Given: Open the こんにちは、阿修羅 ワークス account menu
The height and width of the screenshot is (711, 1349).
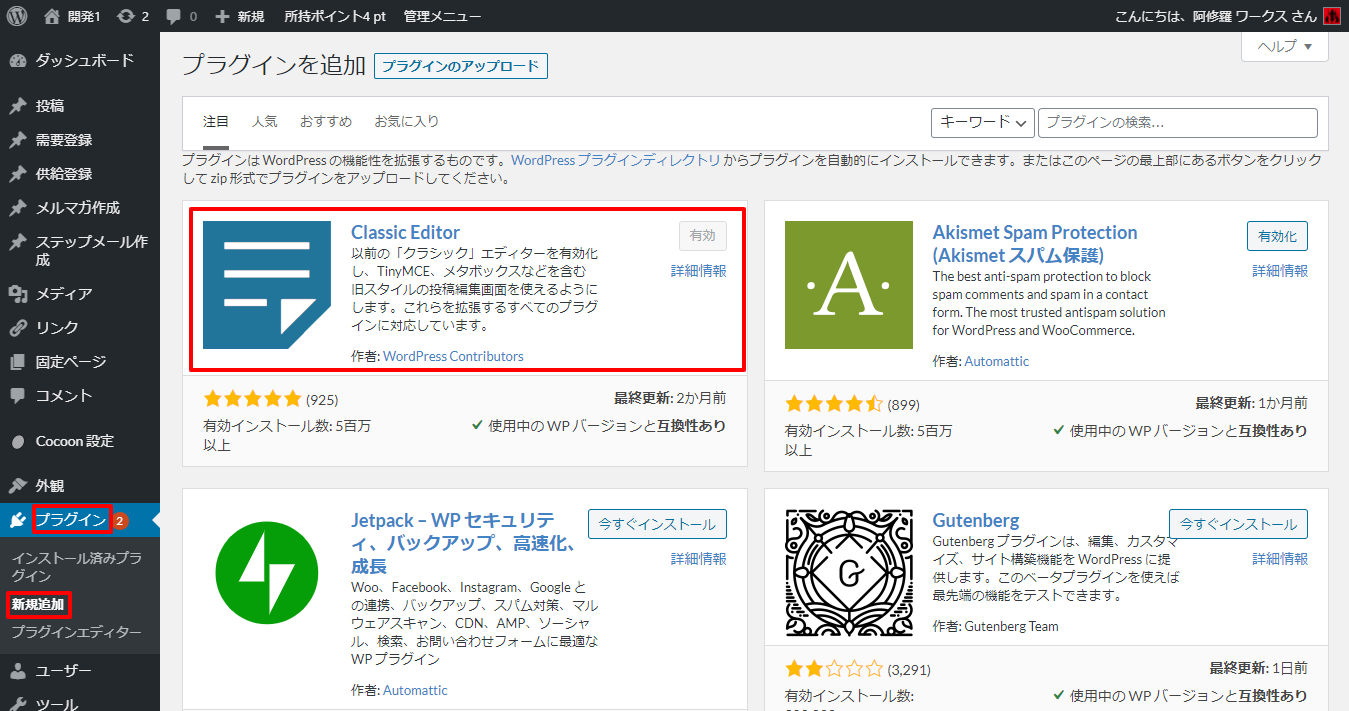Looking at the screenshot, I should click(x=1228, y=16).
